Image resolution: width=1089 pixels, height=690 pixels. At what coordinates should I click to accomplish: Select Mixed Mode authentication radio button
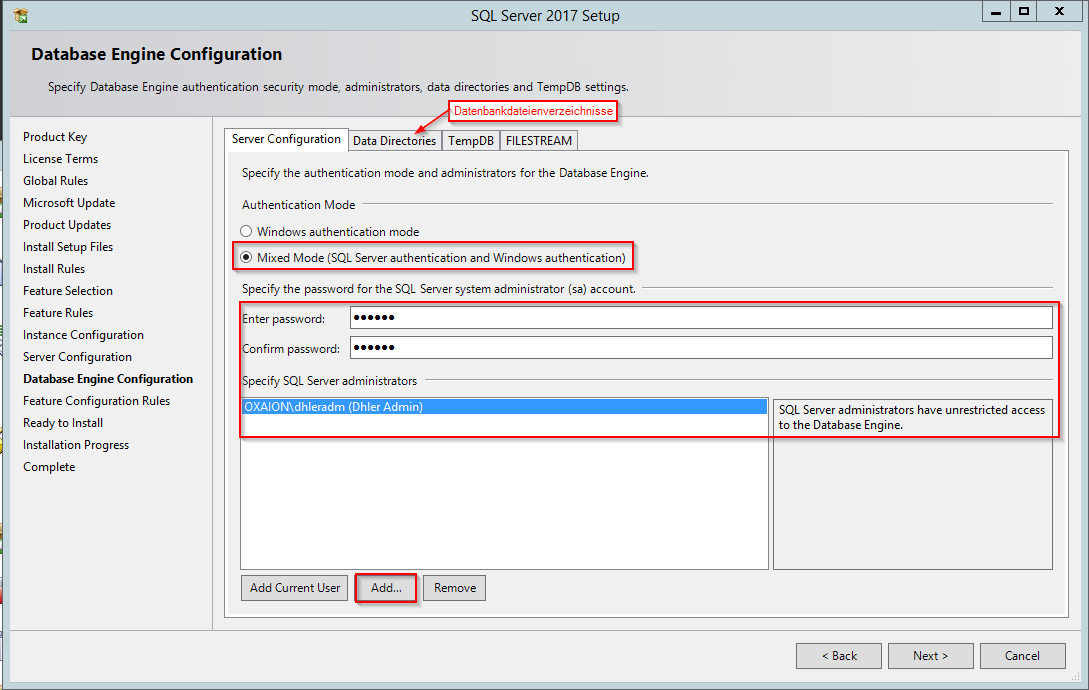(246, 258)
